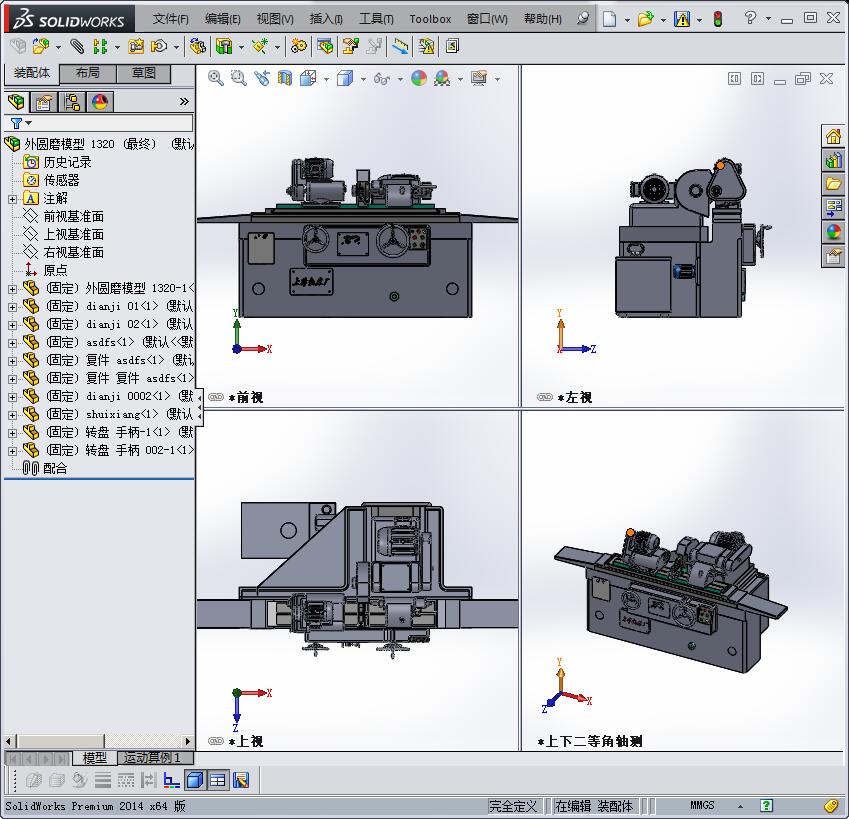This screenshot has width=849, height=819.
Task: Click the New Motion Study icon
Action: coord(299,47)
